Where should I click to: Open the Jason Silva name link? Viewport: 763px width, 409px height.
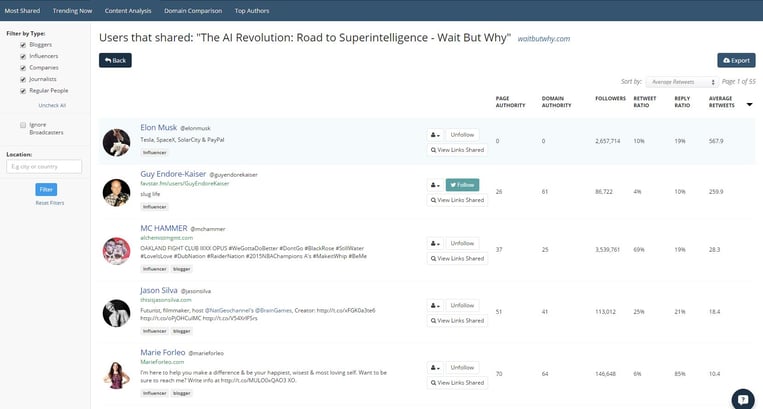(159, 290)
